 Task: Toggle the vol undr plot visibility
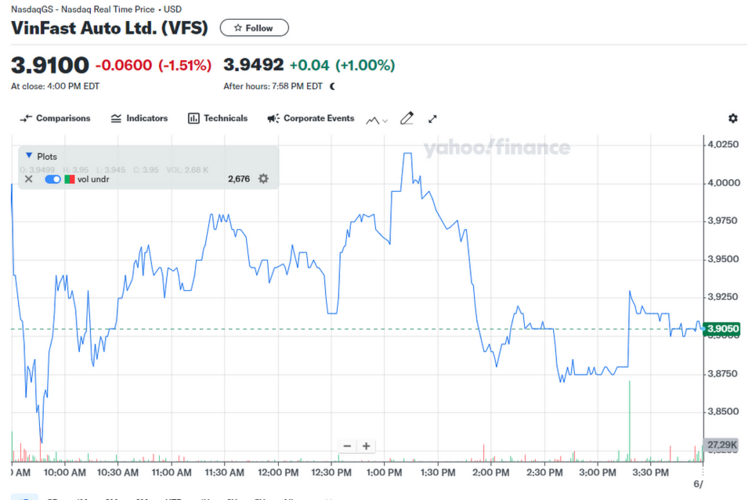[52, 179]
